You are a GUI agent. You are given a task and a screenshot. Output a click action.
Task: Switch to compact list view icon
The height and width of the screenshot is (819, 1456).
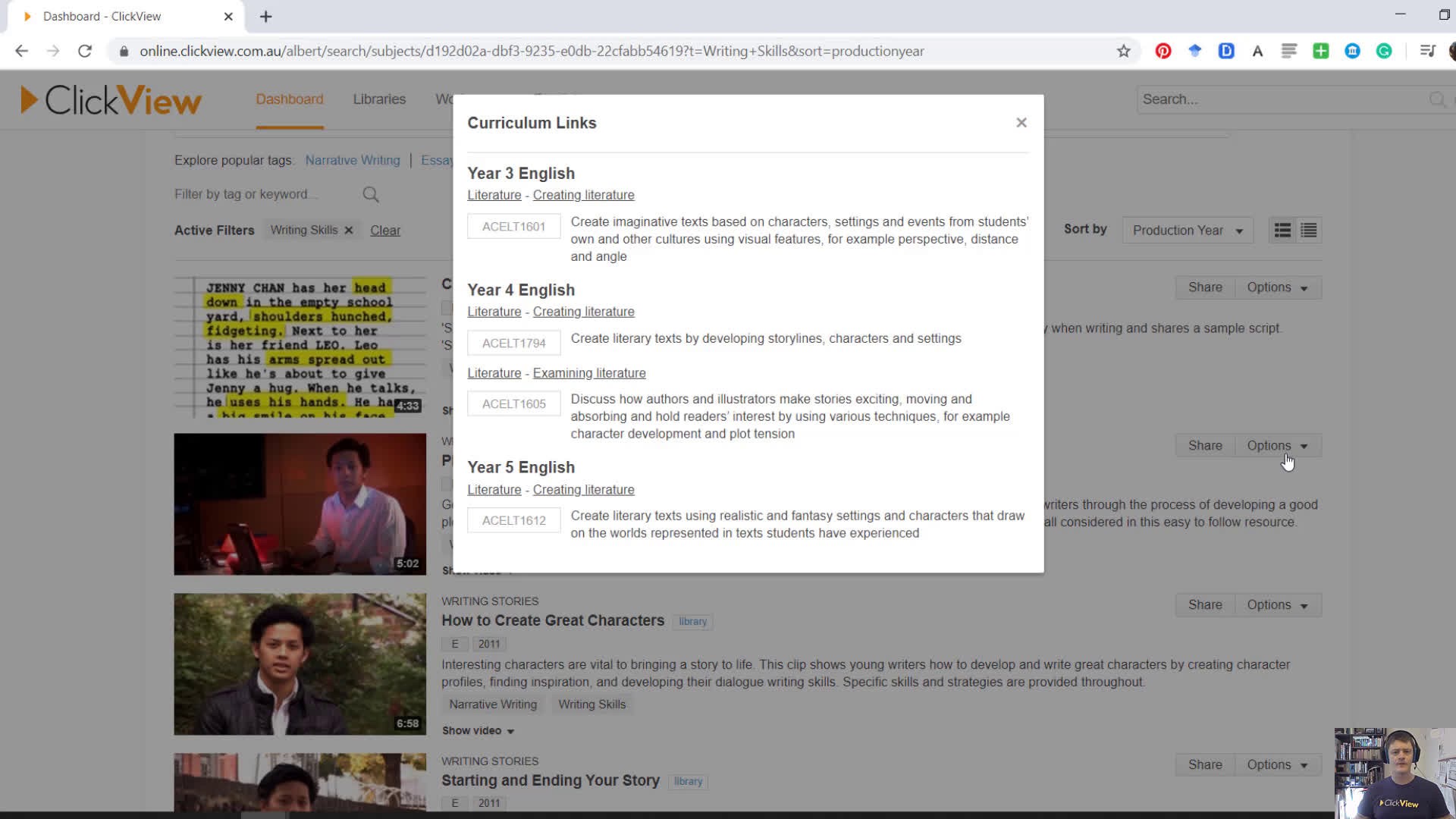click(x=1309, y=231)
